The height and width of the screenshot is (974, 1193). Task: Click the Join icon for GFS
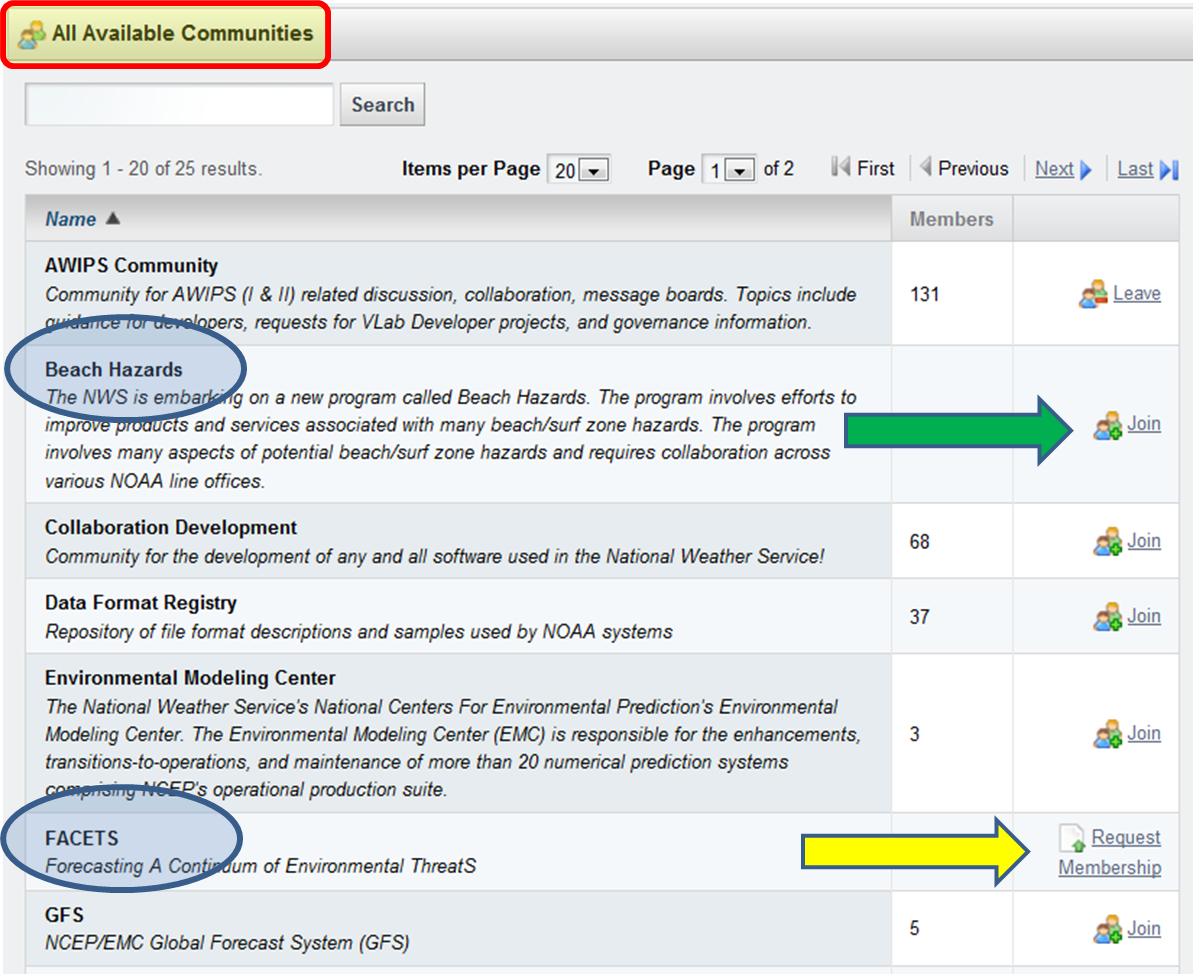pyautogui.click(x=1108, y=930)
